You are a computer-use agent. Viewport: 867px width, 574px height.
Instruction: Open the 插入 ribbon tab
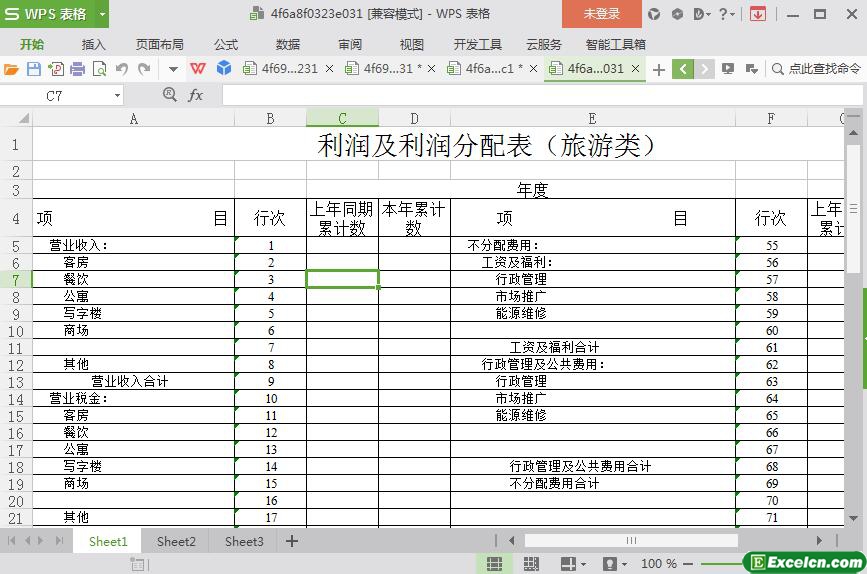click(93, 44)
